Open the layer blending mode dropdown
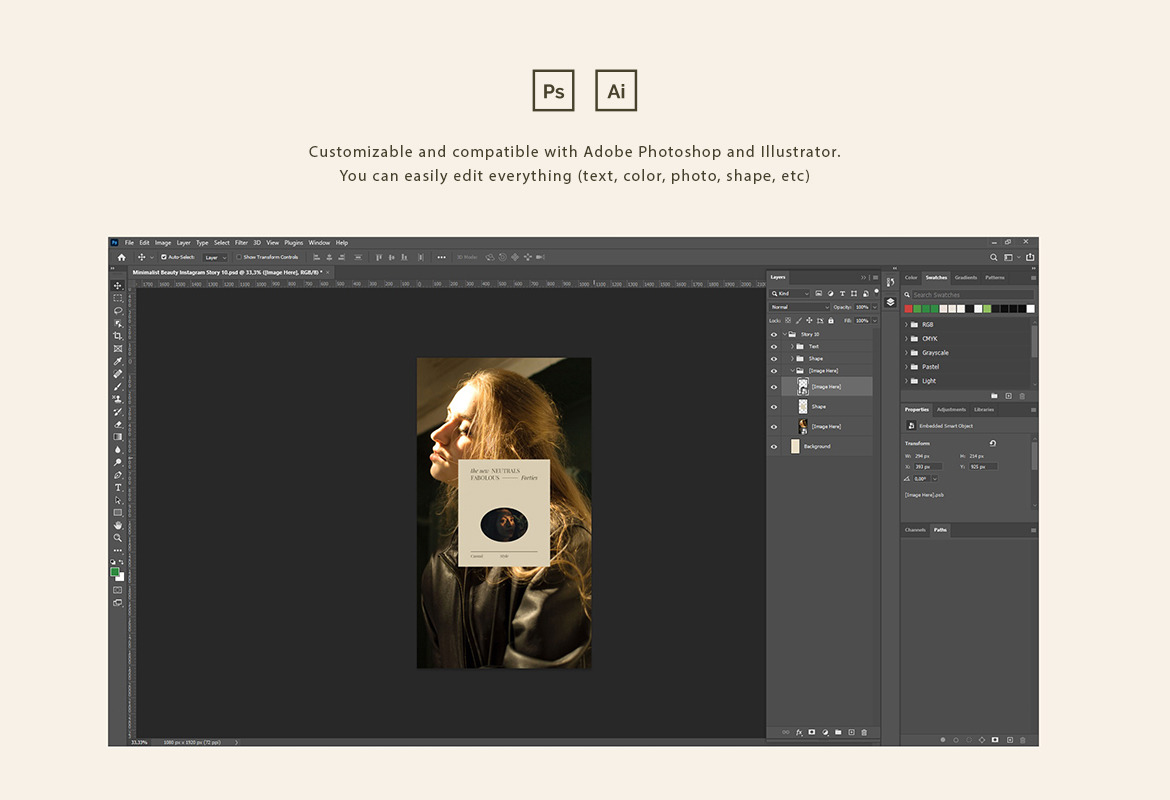 point(800,307)
